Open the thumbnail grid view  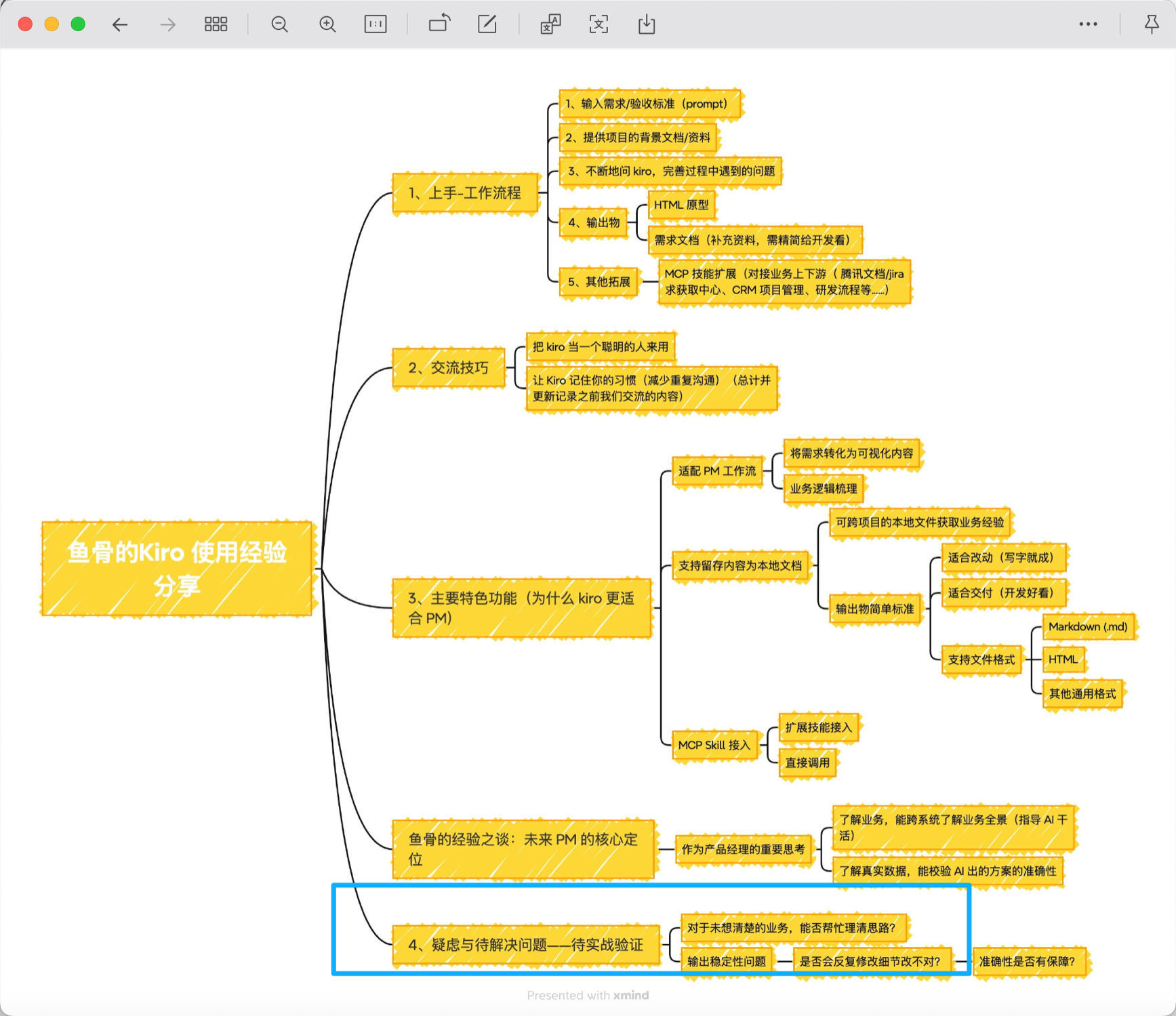(216, 25)
